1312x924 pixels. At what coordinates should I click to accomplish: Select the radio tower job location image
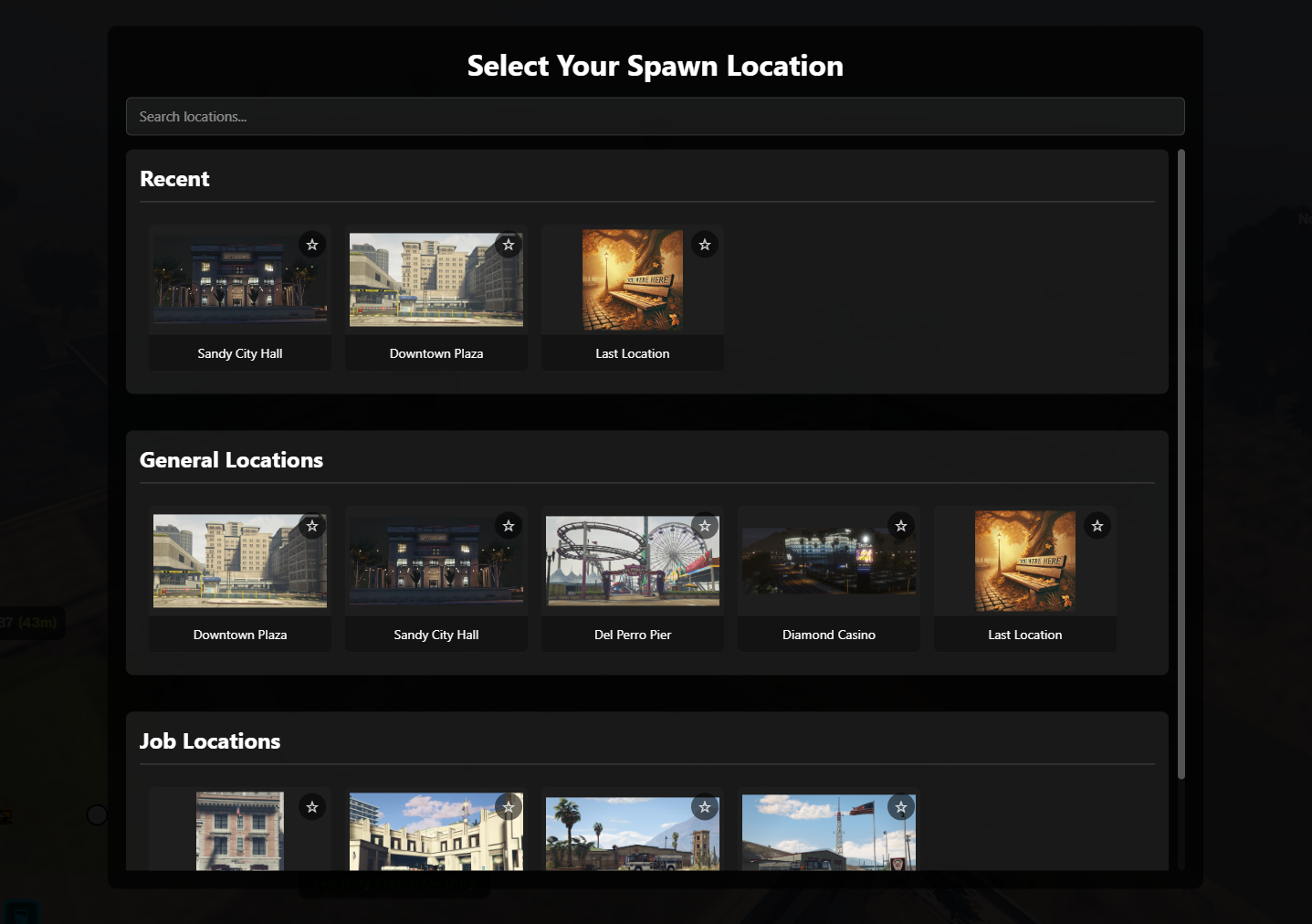pos(829,831)
